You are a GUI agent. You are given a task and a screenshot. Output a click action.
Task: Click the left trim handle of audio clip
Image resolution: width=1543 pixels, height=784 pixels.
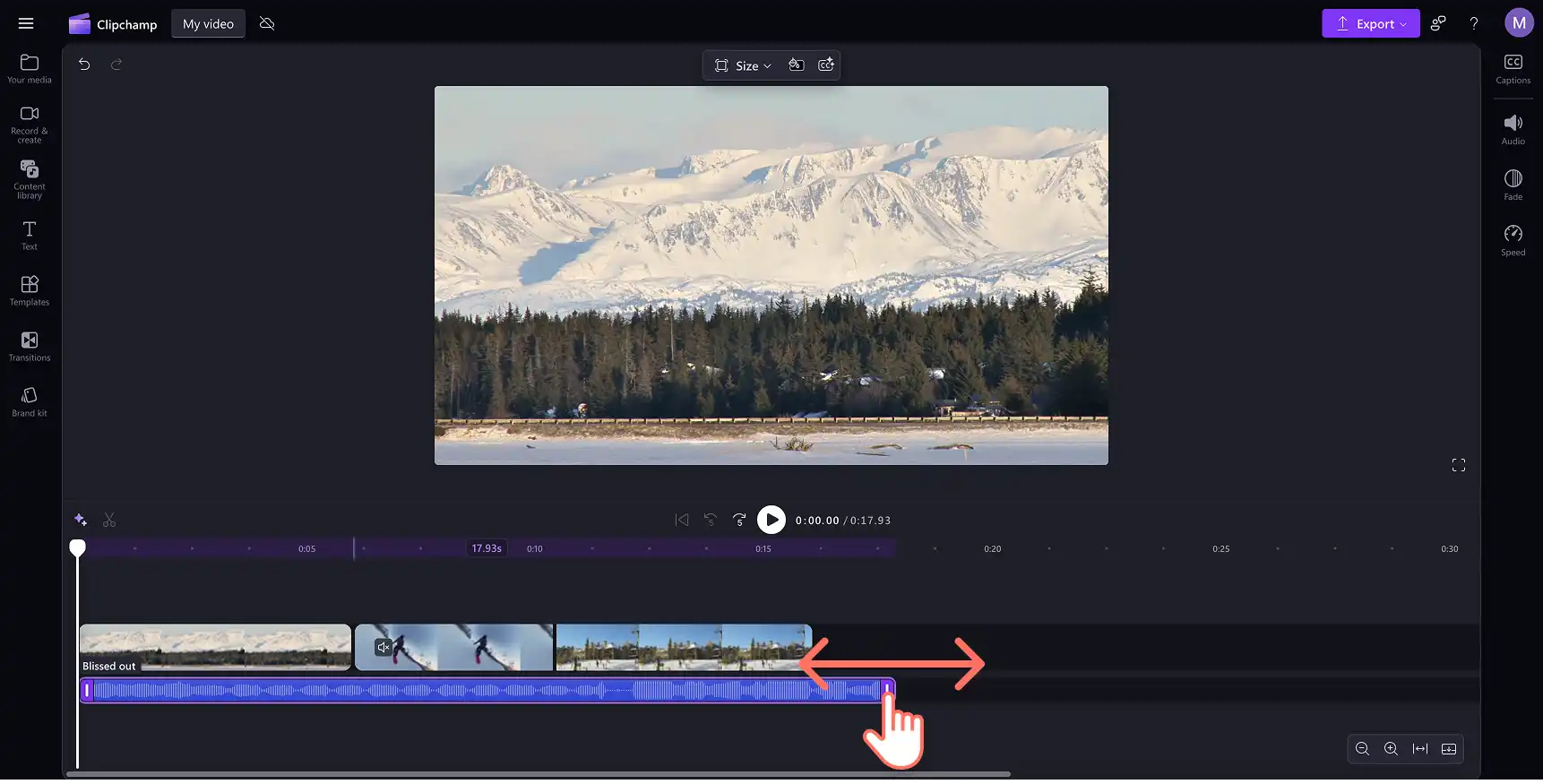tap(87, 690)
